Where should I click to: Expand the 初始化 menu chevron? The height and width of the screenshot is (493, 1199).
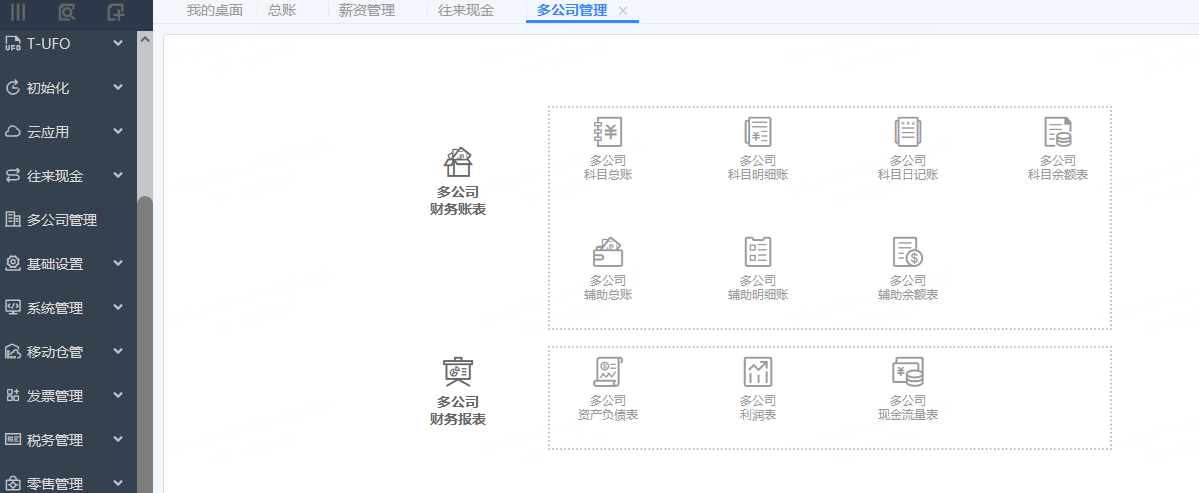coord(118,88)
